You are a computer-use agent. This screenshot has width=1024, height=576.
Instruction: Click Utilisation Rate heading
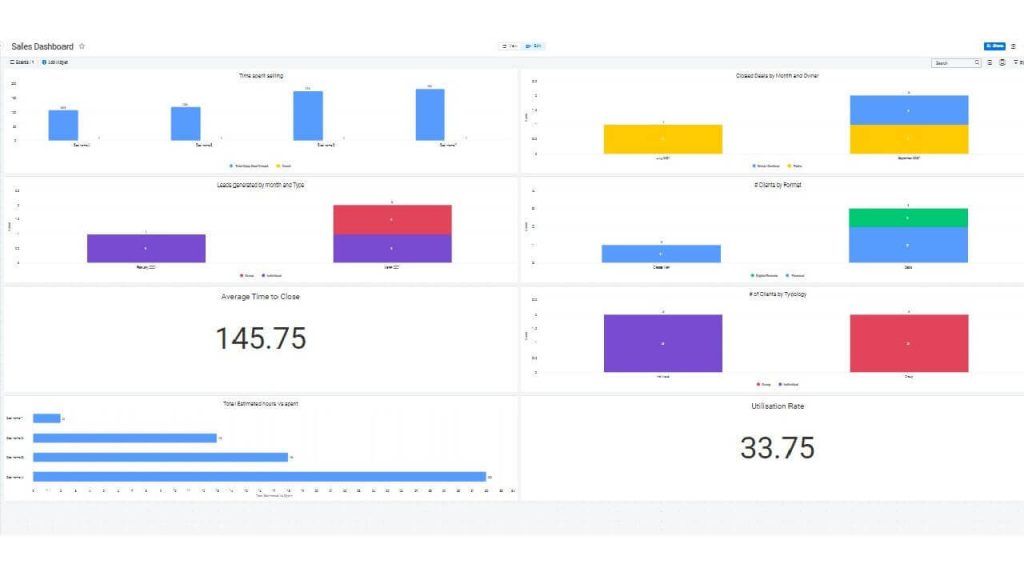click(x=777, y=406)
